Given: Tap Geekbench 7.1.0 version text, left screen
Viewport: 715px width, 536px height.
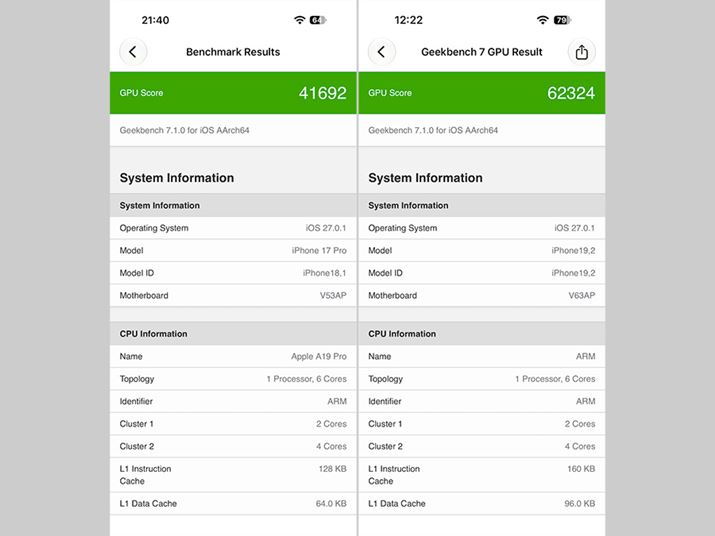Looking at the screenshot, I should click(185, 130).
